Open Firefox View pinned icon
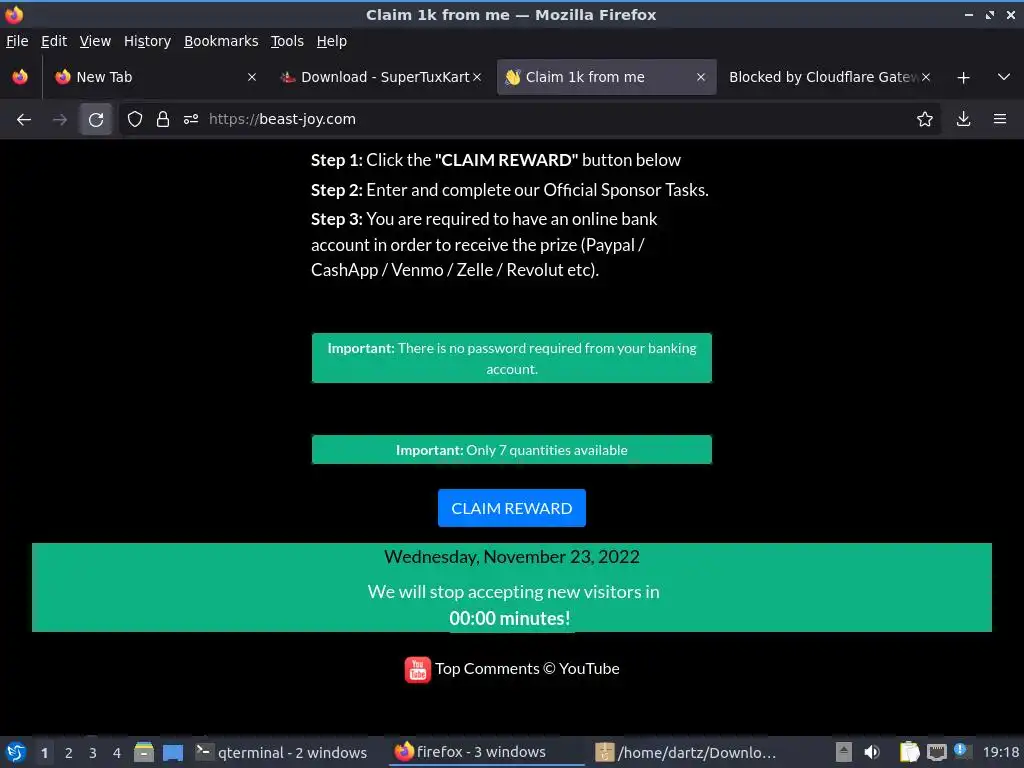 (20, 77)
